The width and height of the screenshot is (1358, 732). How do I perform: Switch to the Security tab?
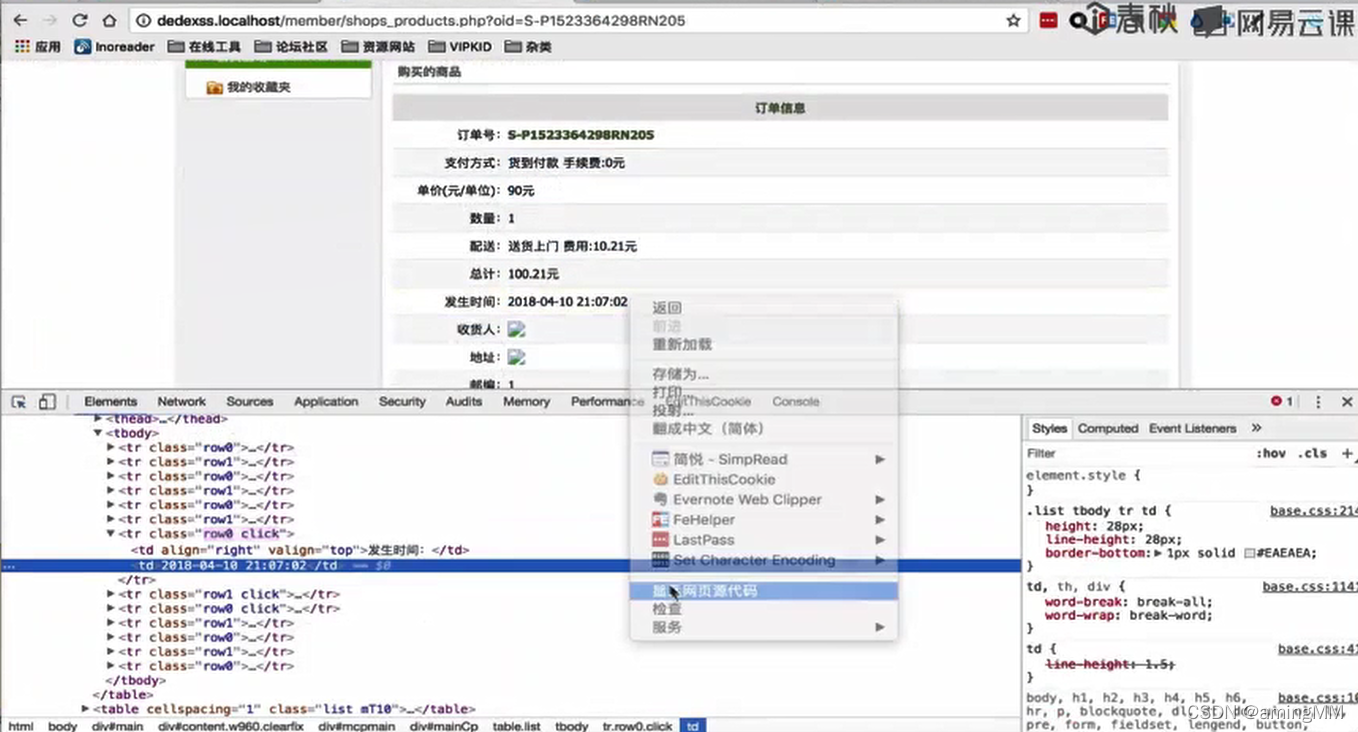click(402, 401)
